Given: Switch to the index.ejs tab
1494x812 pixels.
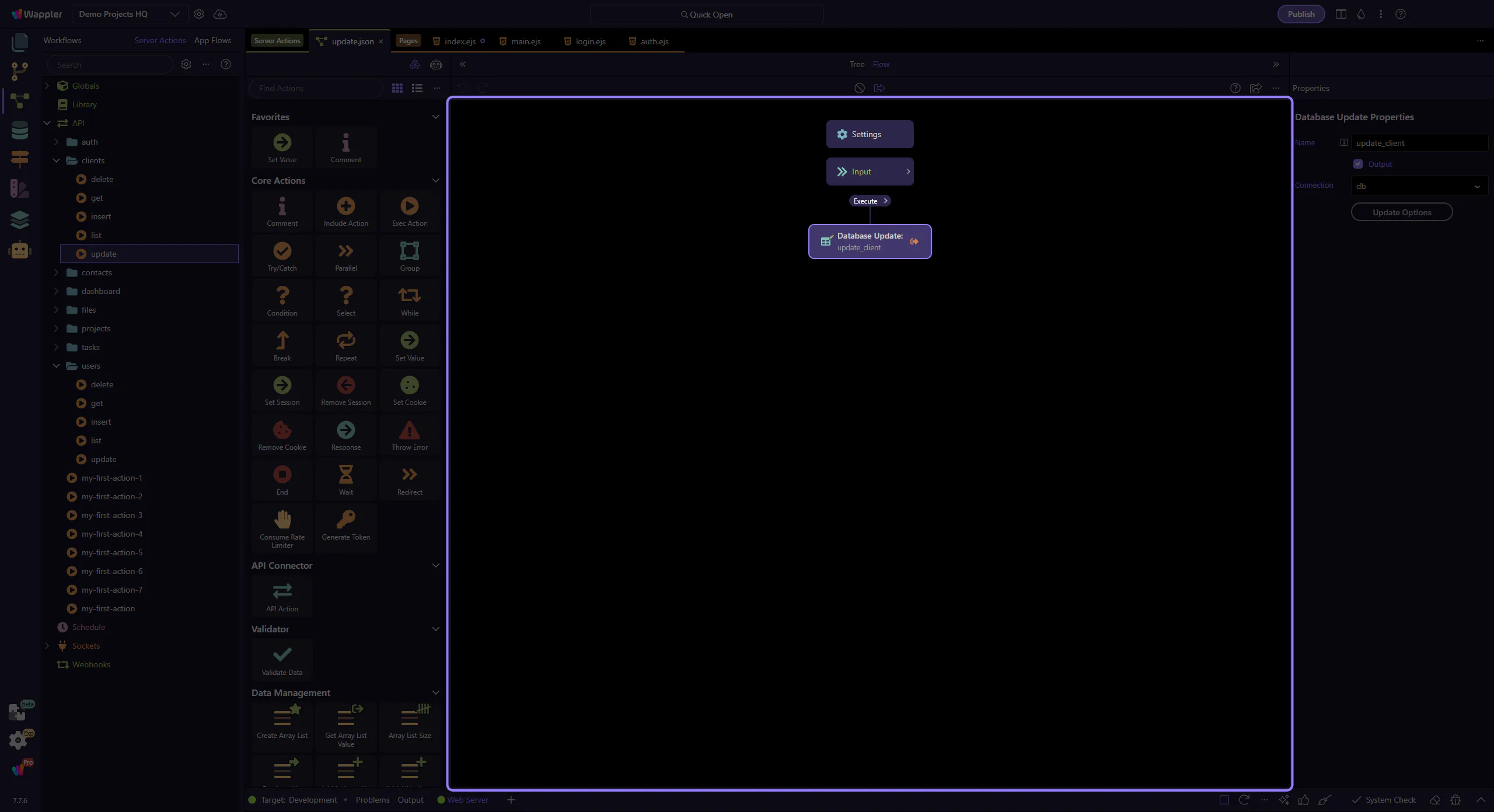Looking at the screenshot, I should coord(460,41).
